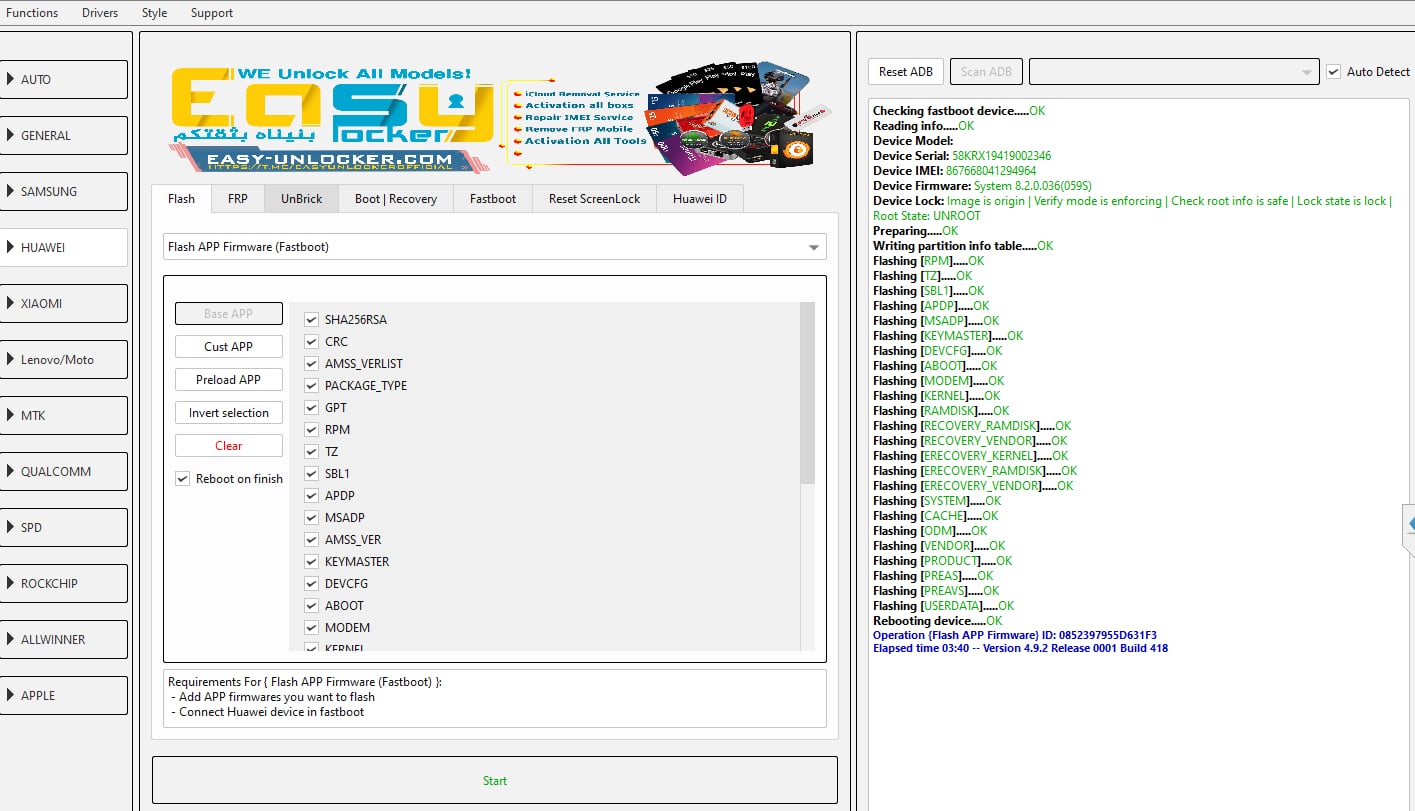Switch to the Huawei ID tab

click(x=700, y=199)
